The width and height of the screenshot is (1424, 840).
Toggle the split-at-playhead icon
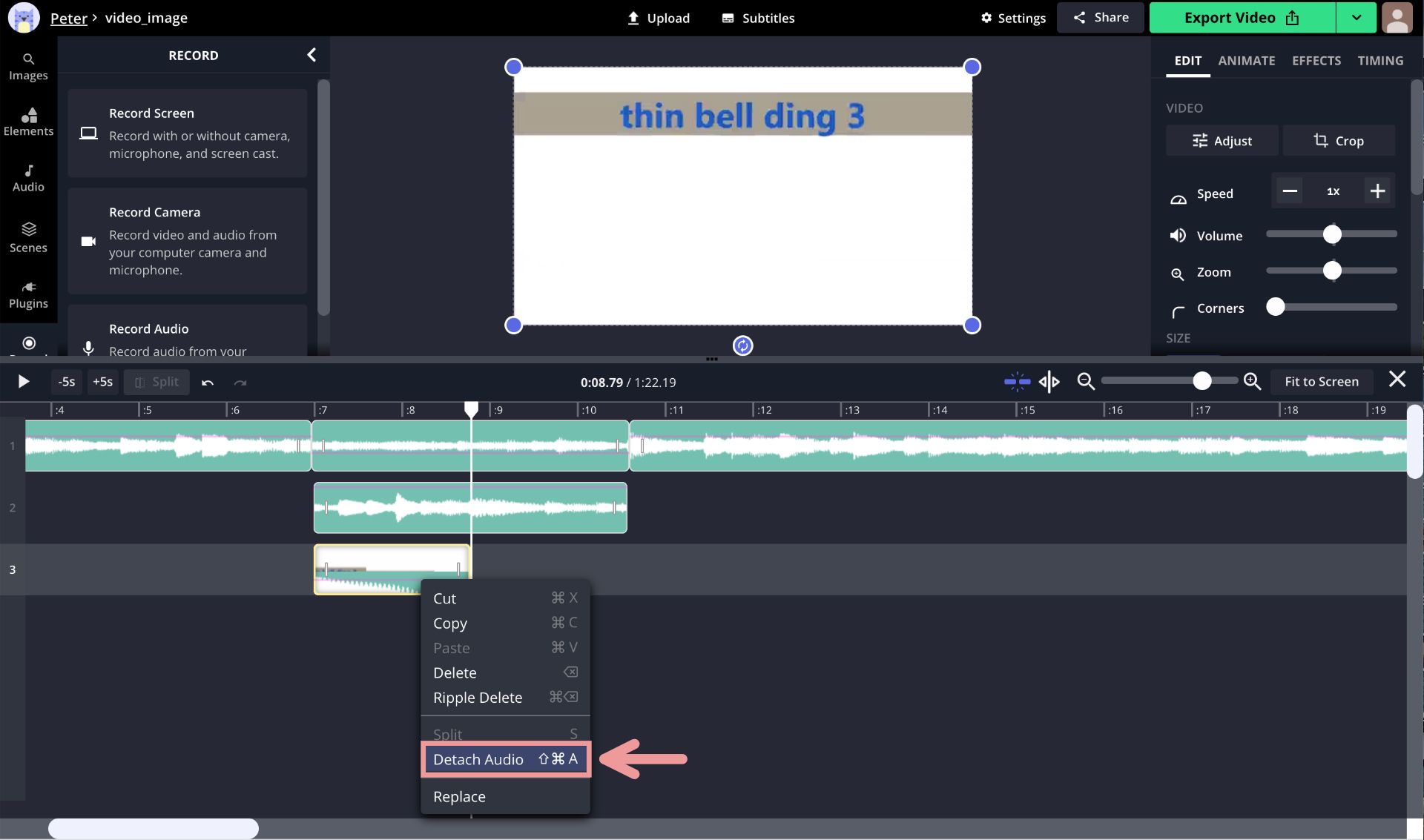1049,382
